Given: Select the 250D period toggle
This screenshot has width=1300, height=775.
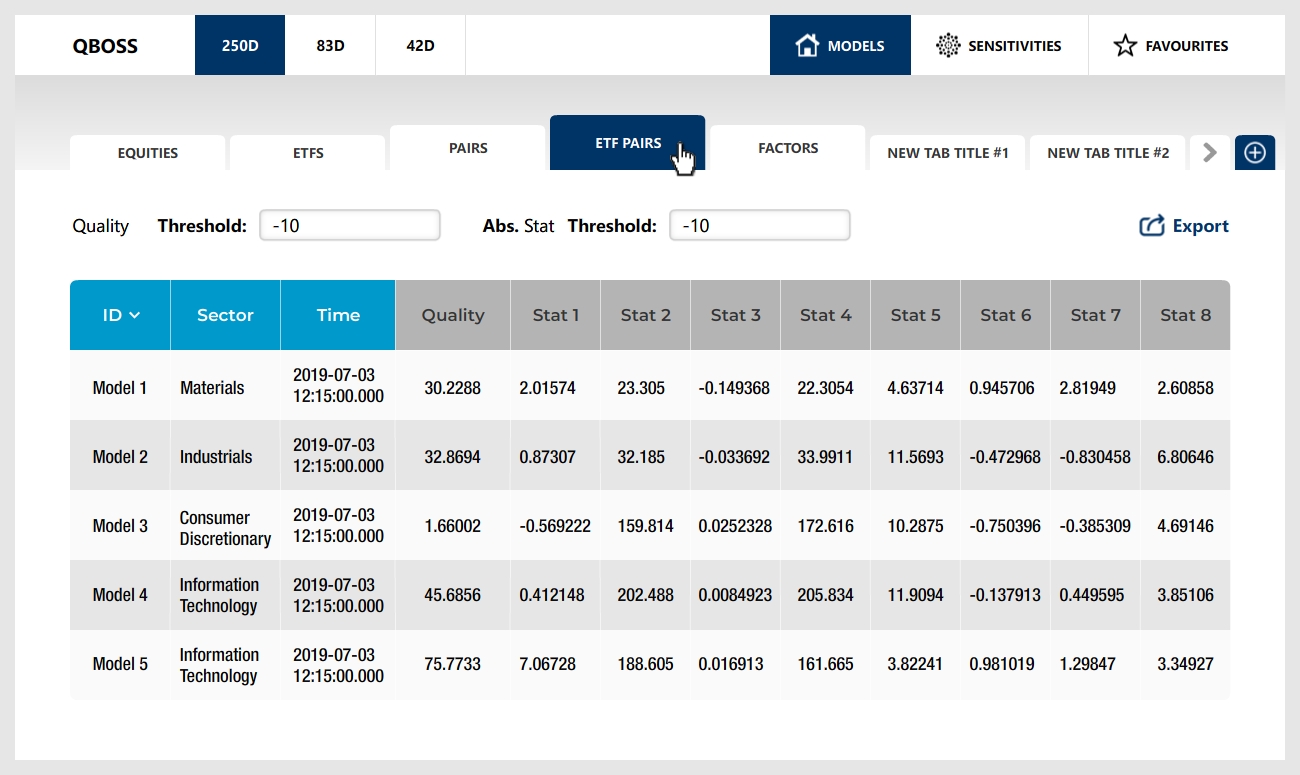Looking at the screenshot, I should pos(240,45).
